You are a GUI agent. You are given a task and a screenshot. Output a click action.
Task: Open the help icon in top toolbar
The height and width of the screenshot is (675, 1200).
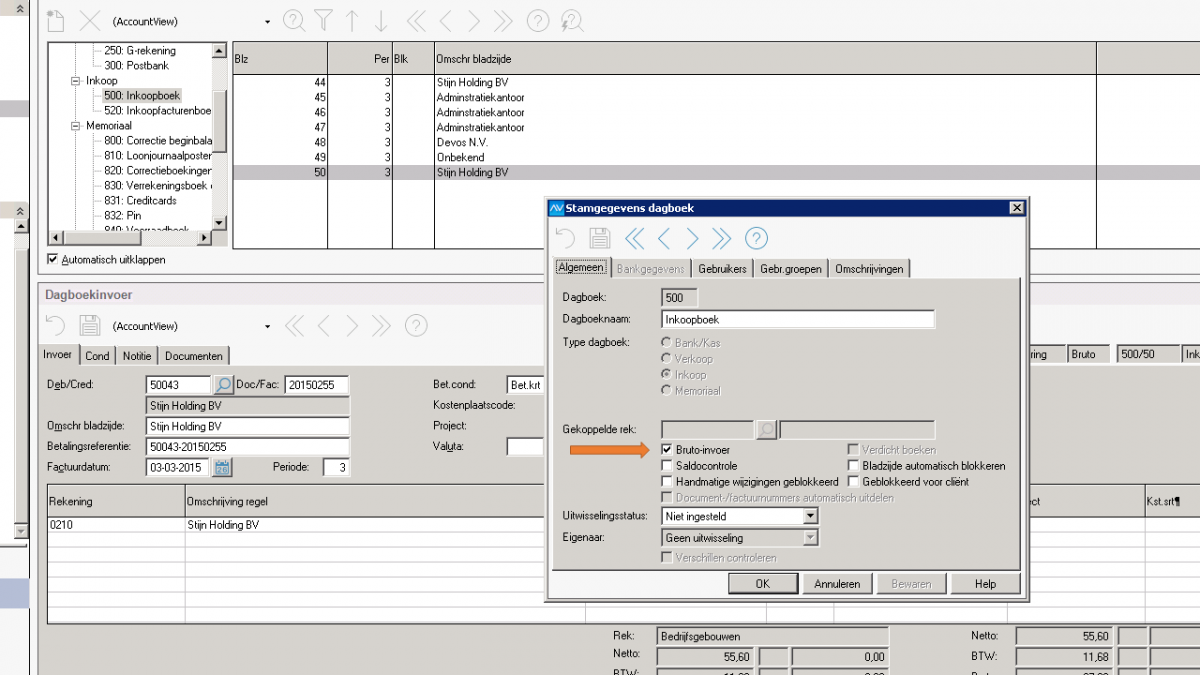point(538,20)
